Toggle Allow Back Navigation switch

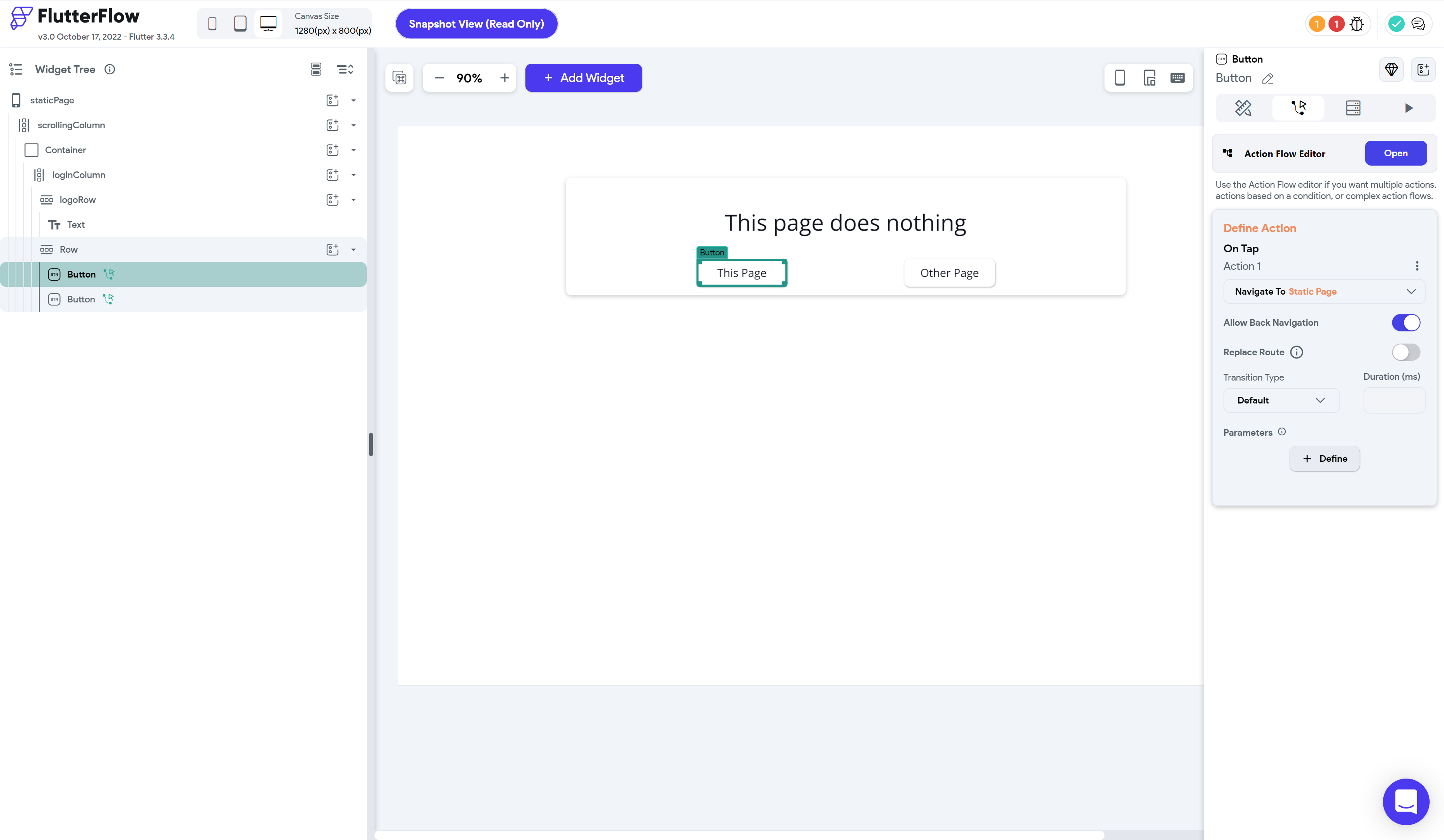(1406, 323)
